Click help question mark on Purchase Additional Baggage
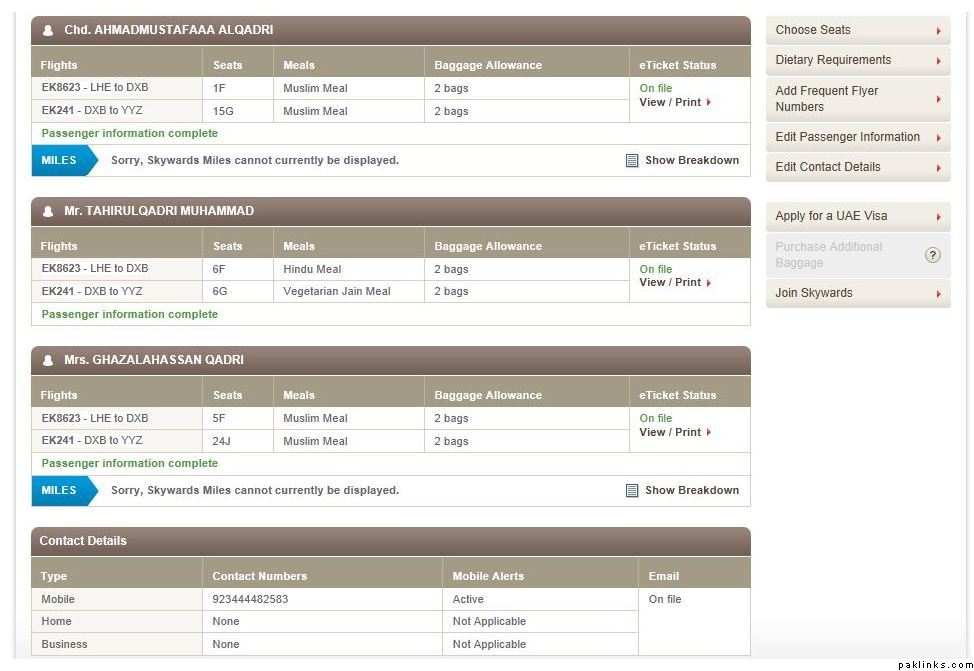This screenshot has width=974, height=671. pyautogui.click(x=932, y=255)
